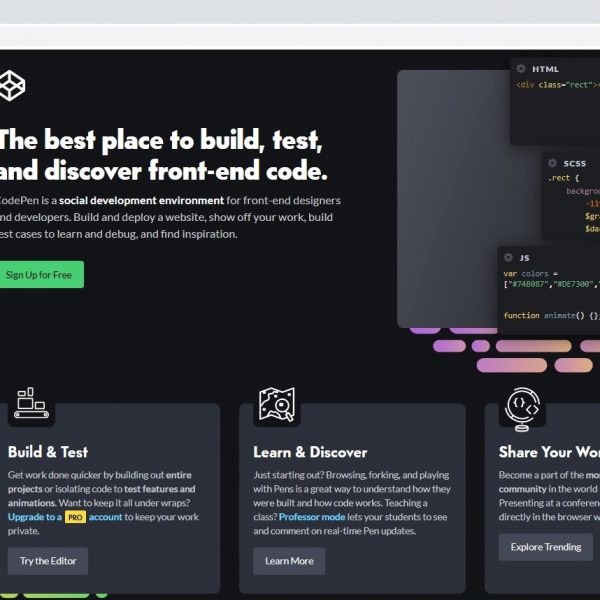600x600 pixels.
Task: Select the HTML editor panel title
Action: coord(546,69)
